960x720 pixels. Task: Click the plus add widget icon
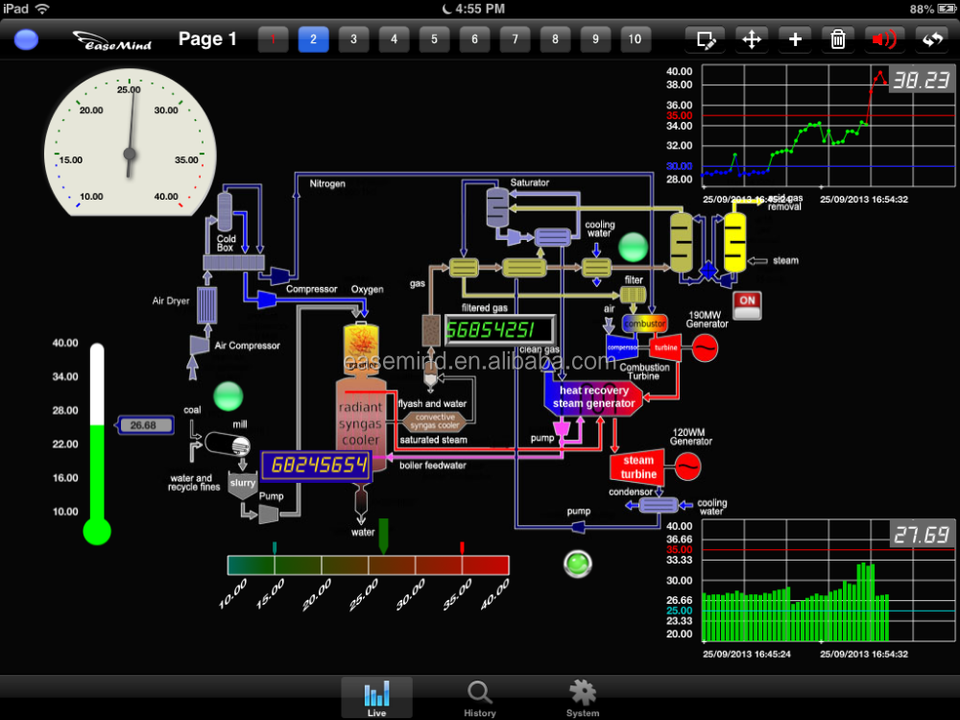tap(795, 40)
